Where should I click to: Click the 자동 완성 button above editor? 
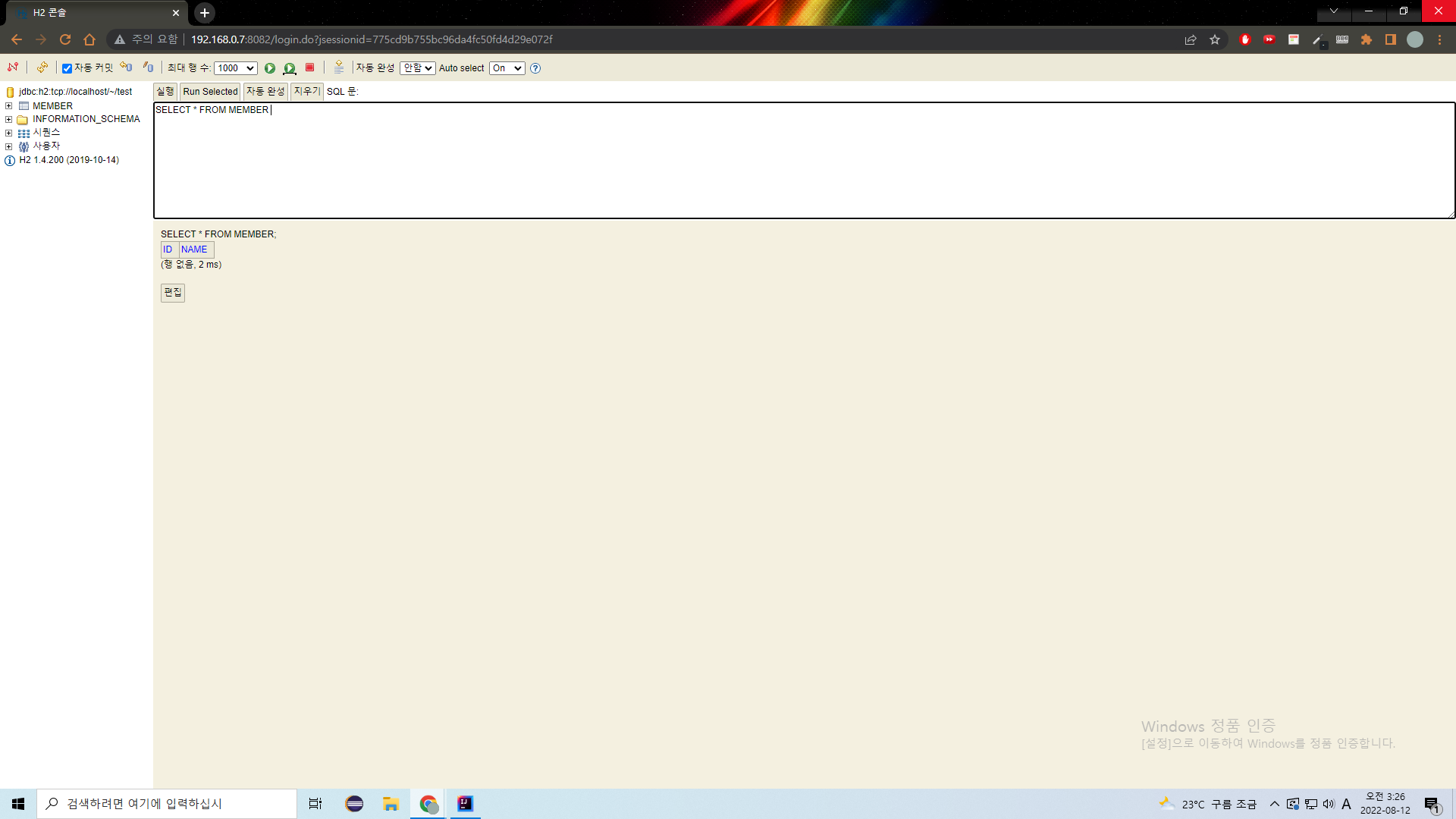[265, 91]
